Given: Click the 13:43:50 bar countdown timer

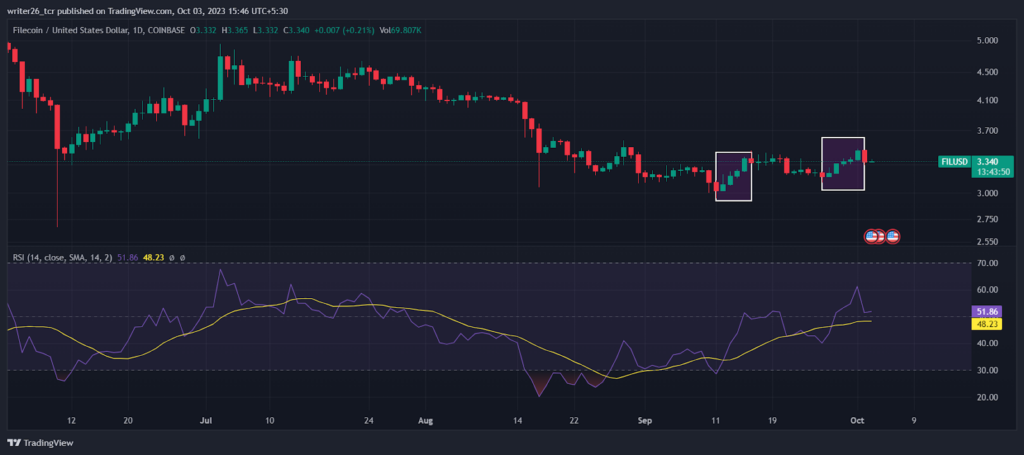Looking at the screenshot, I should pos(992,172).
